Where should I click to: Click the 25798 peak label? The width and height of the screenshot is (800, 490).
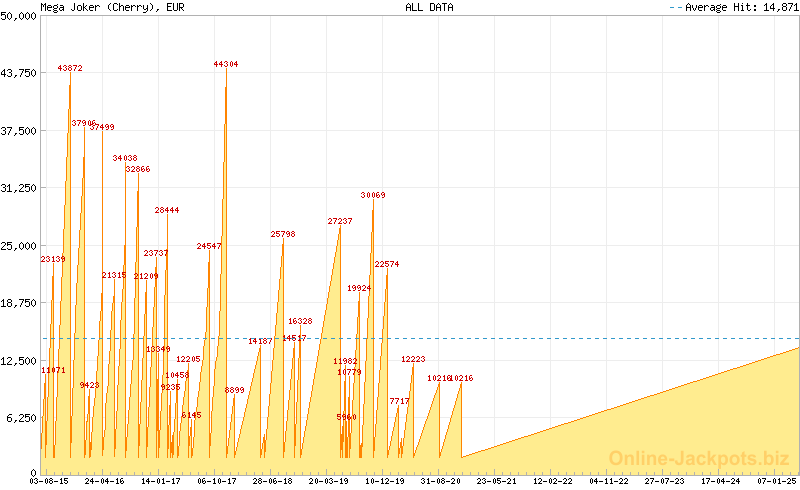[x=283, y=234]
